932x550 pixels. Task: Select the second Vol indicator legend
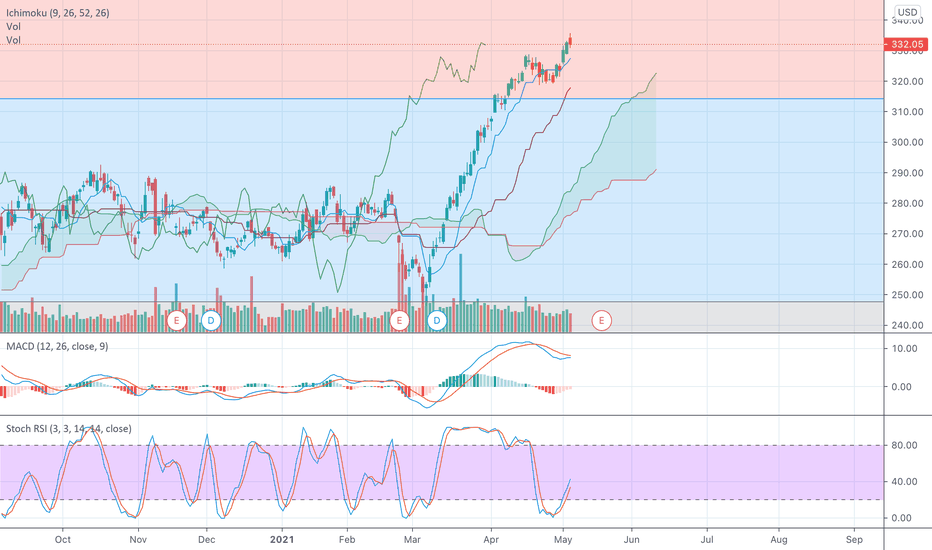coord(14,40)
